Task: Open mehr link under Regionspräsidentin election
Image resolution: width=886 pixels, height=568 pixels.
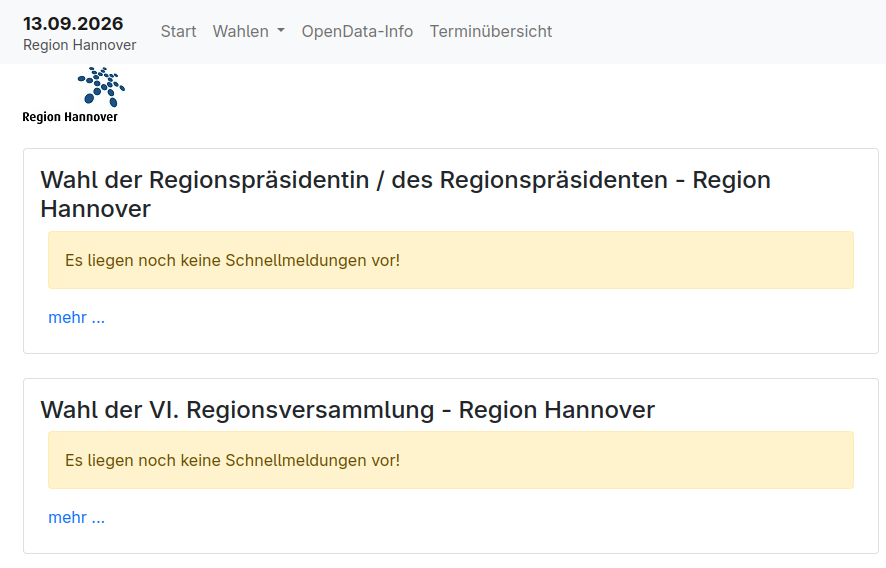Action: coord(76,318)
